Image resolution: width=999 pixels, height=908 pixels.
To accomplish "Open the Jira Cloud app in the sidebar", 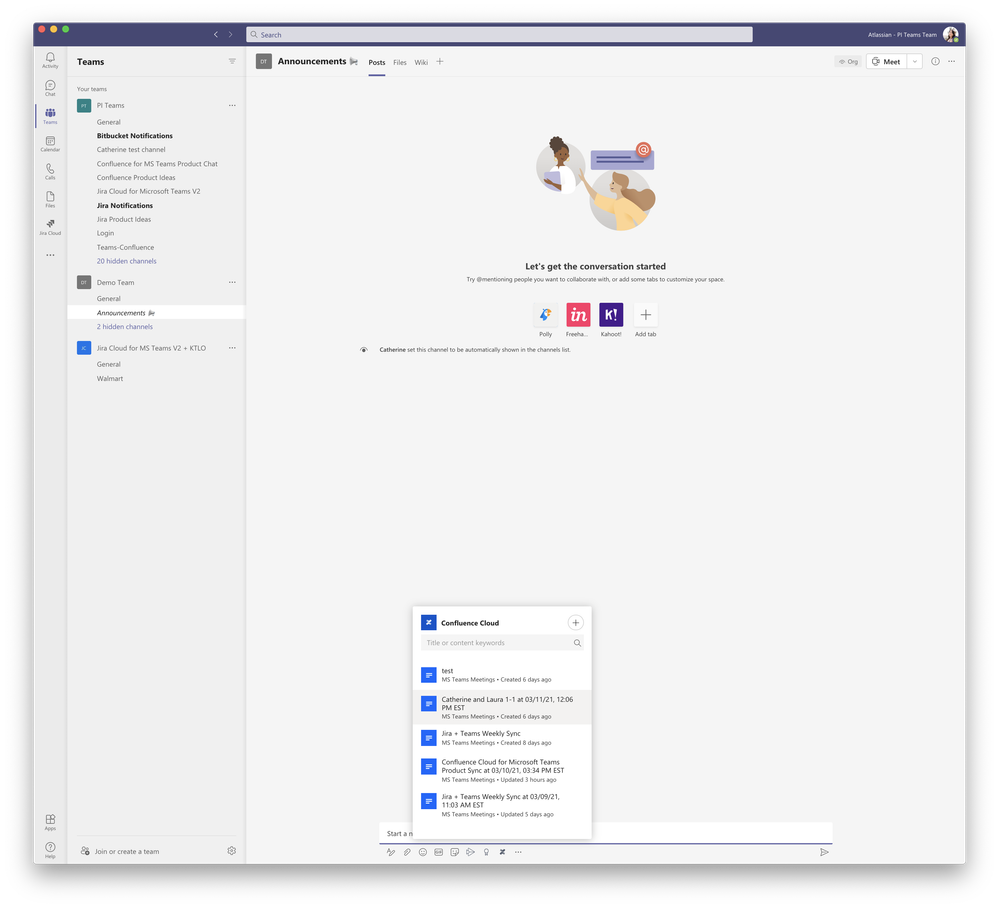I will coord(50,227).
